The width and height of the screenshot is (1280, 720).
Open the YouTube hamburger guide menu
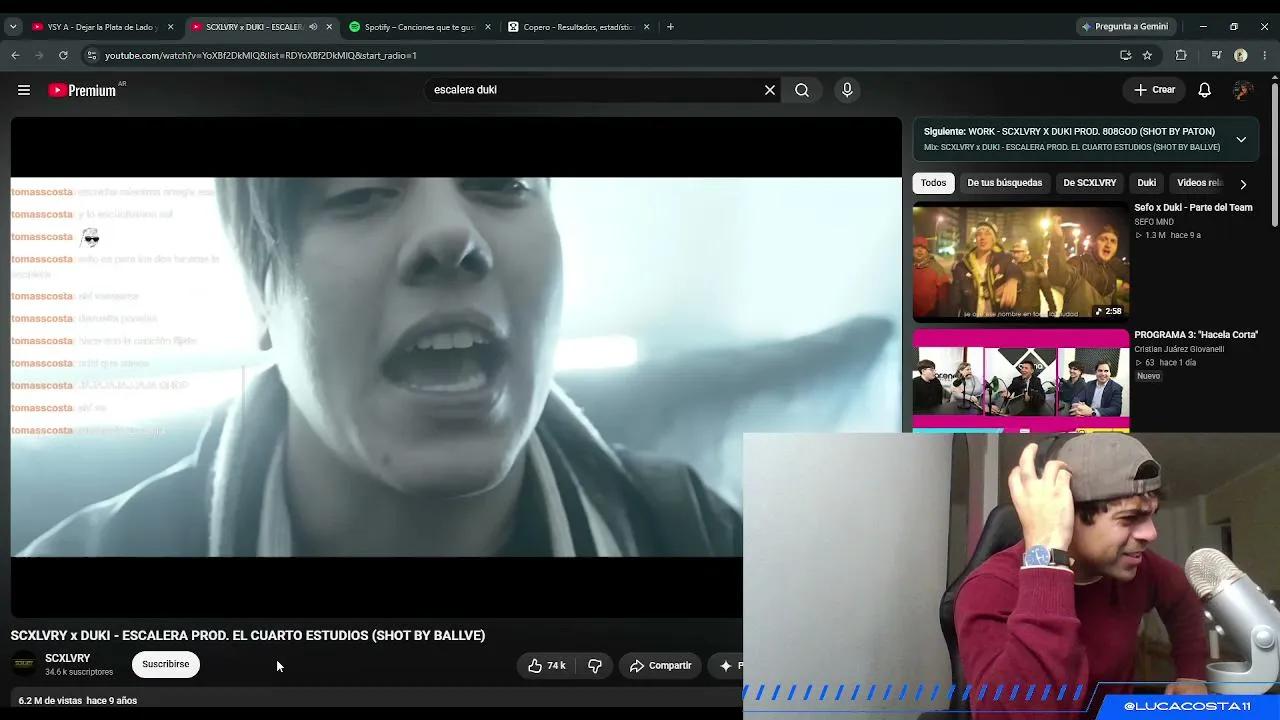[x=24, y=90]
